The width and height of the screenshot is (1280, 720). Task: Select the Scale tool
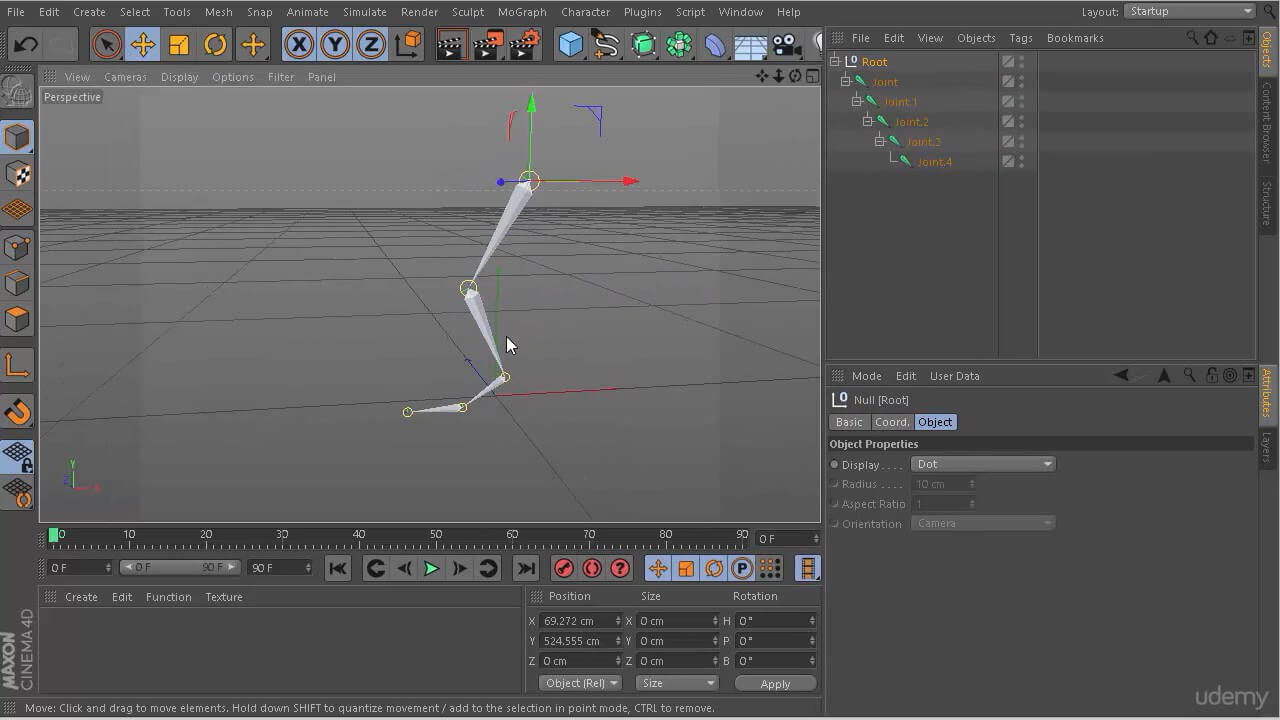click(181, 45)
